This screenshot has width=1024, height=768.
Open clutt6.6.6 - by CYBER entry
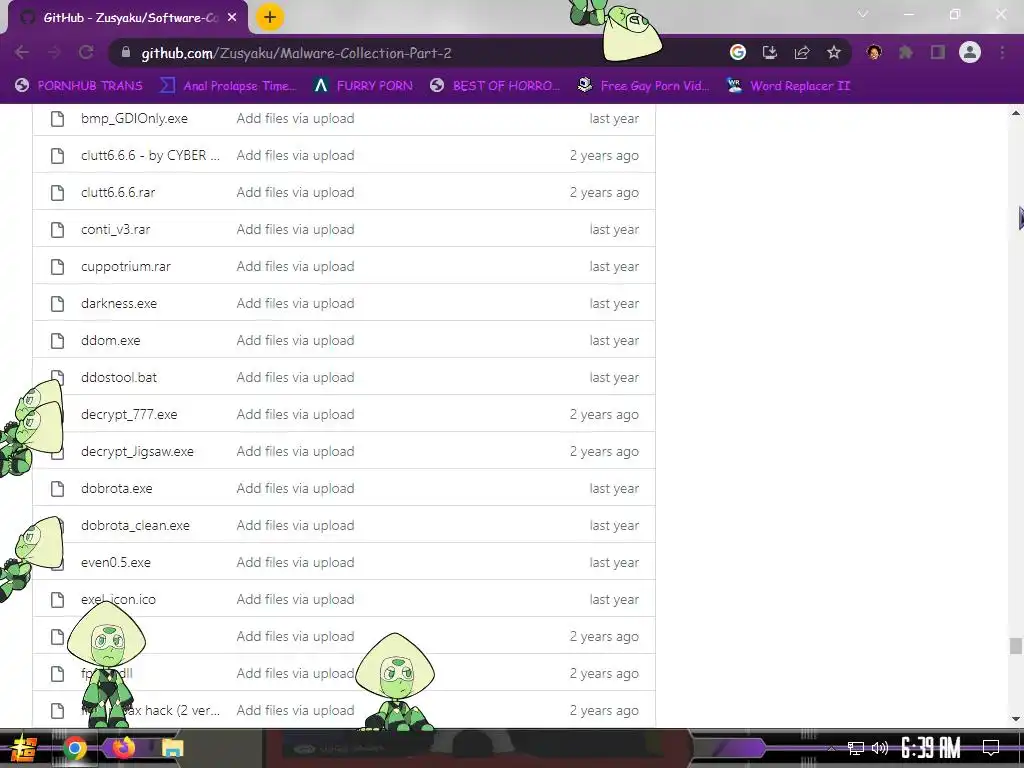150,155
